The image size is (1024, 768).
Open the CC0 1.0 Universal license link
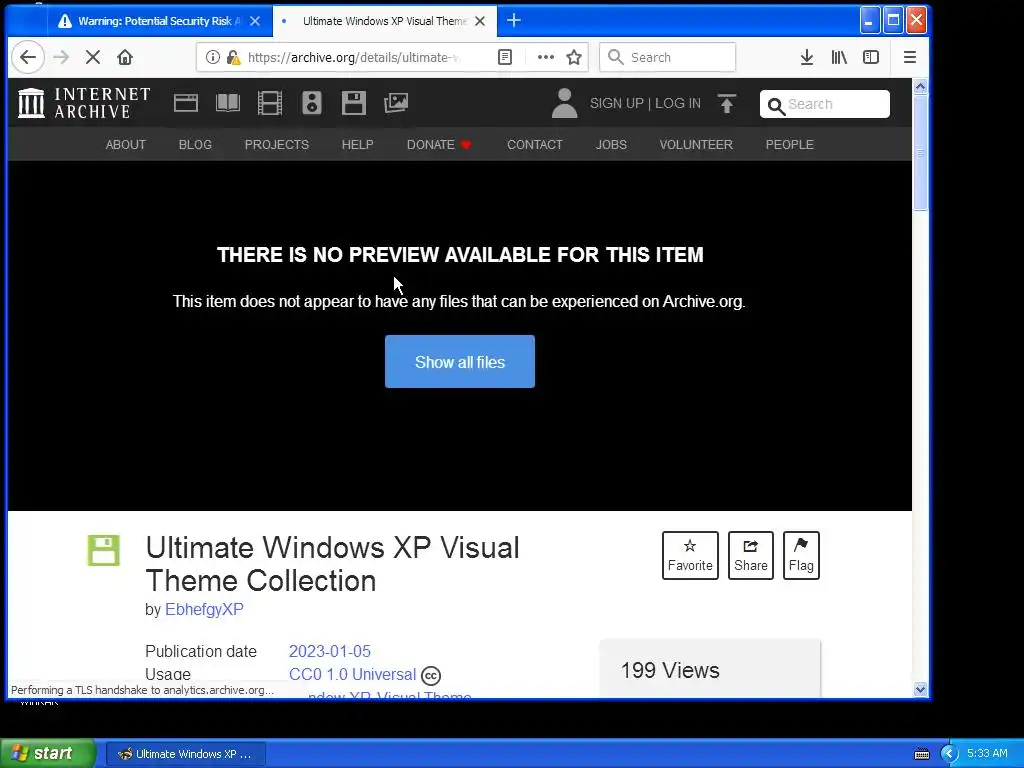click(353, 674)
